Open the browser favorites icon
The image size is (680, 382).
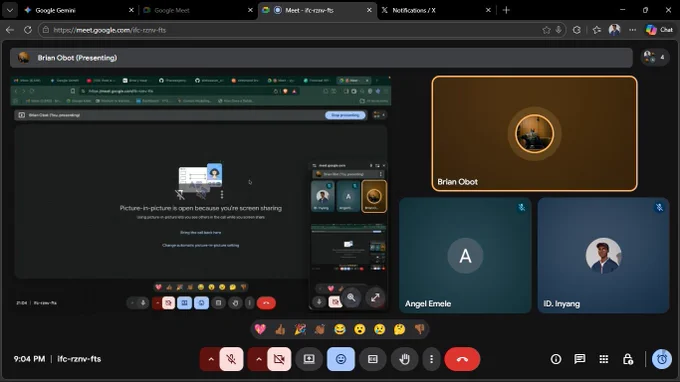coord(597,30)
